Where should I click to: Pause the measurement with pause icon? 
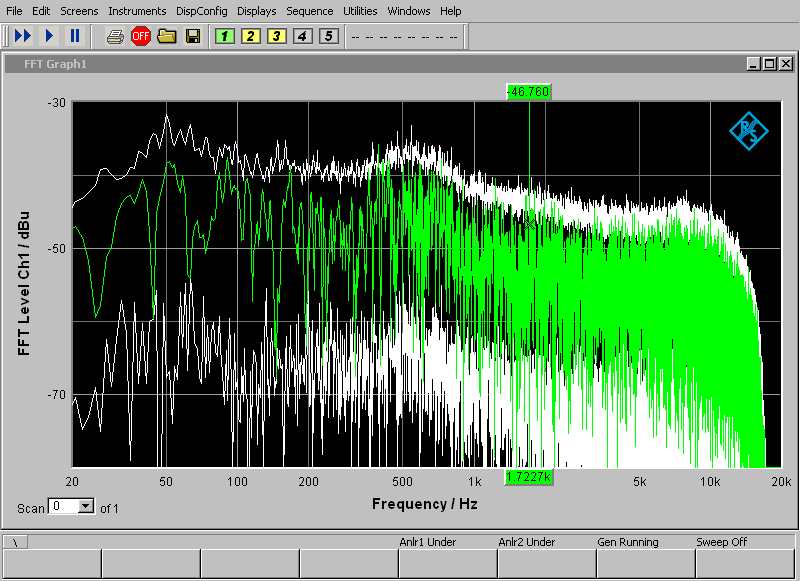75,36
